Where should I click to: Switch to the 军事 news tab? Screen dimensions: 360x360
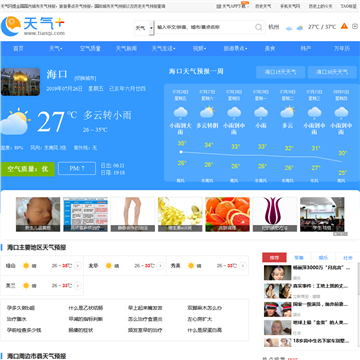pos(299,258)
